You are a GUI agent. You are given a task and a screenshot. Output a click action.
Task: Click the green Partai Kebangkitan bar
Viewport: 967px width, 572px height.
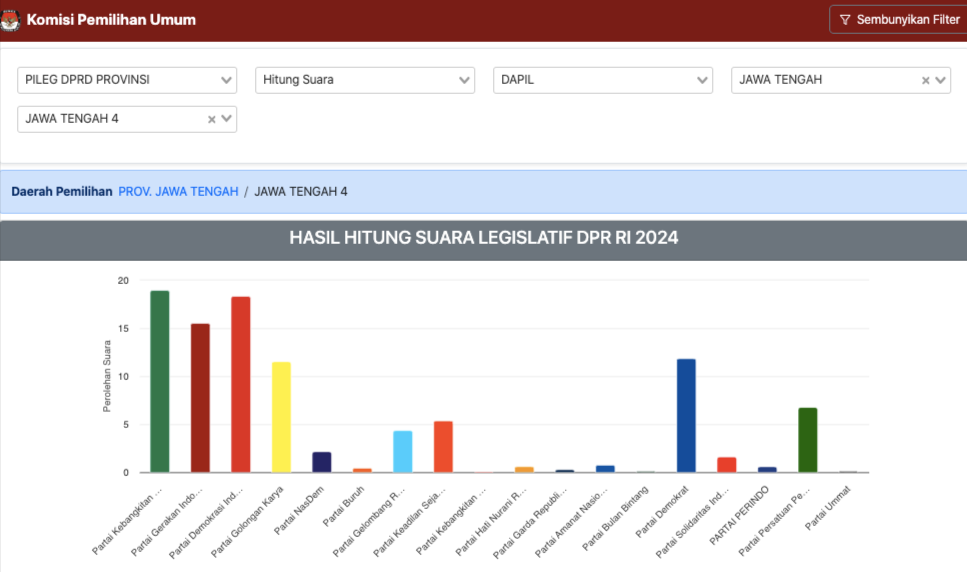click(160, 382)
